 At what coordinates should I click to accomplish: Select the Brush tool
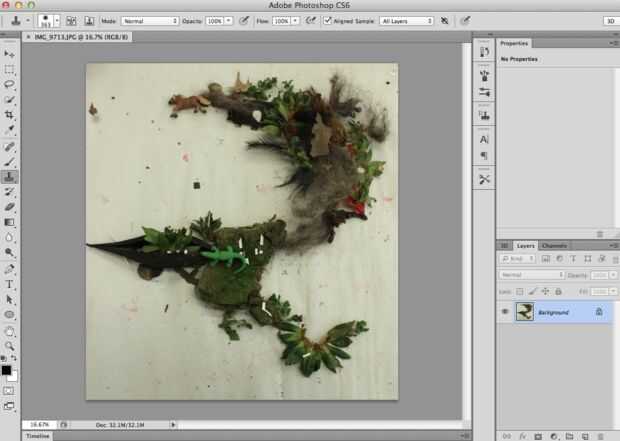tap(9, 162)
